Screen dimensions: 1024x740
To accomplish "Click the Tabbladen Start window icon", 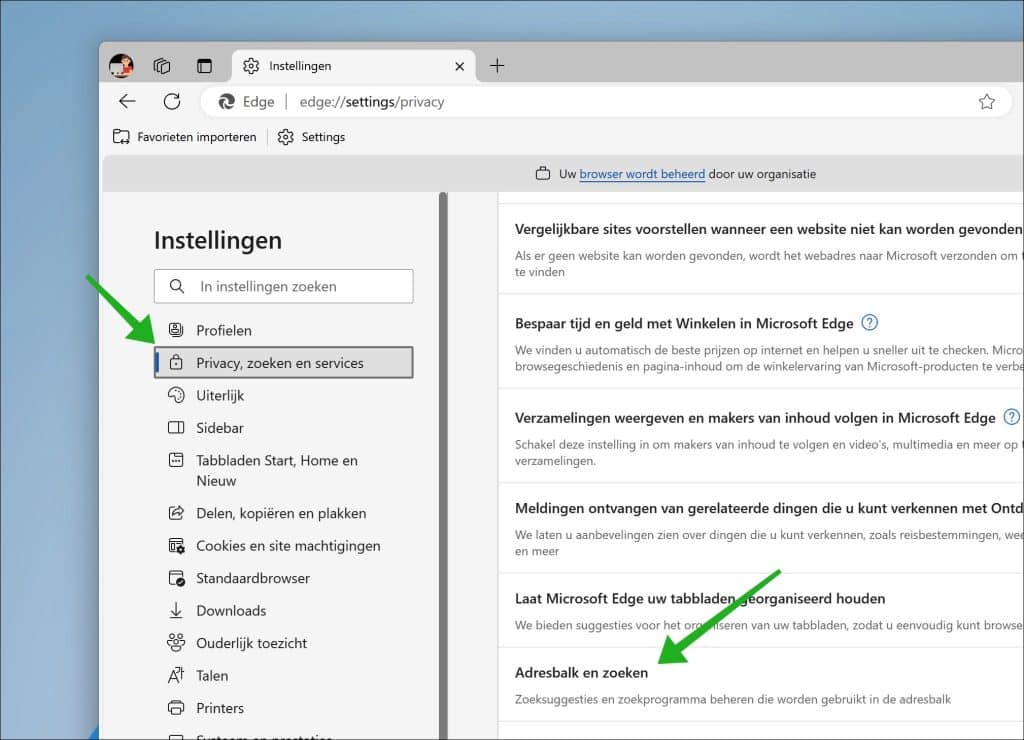I will click(x=176, y=460).
